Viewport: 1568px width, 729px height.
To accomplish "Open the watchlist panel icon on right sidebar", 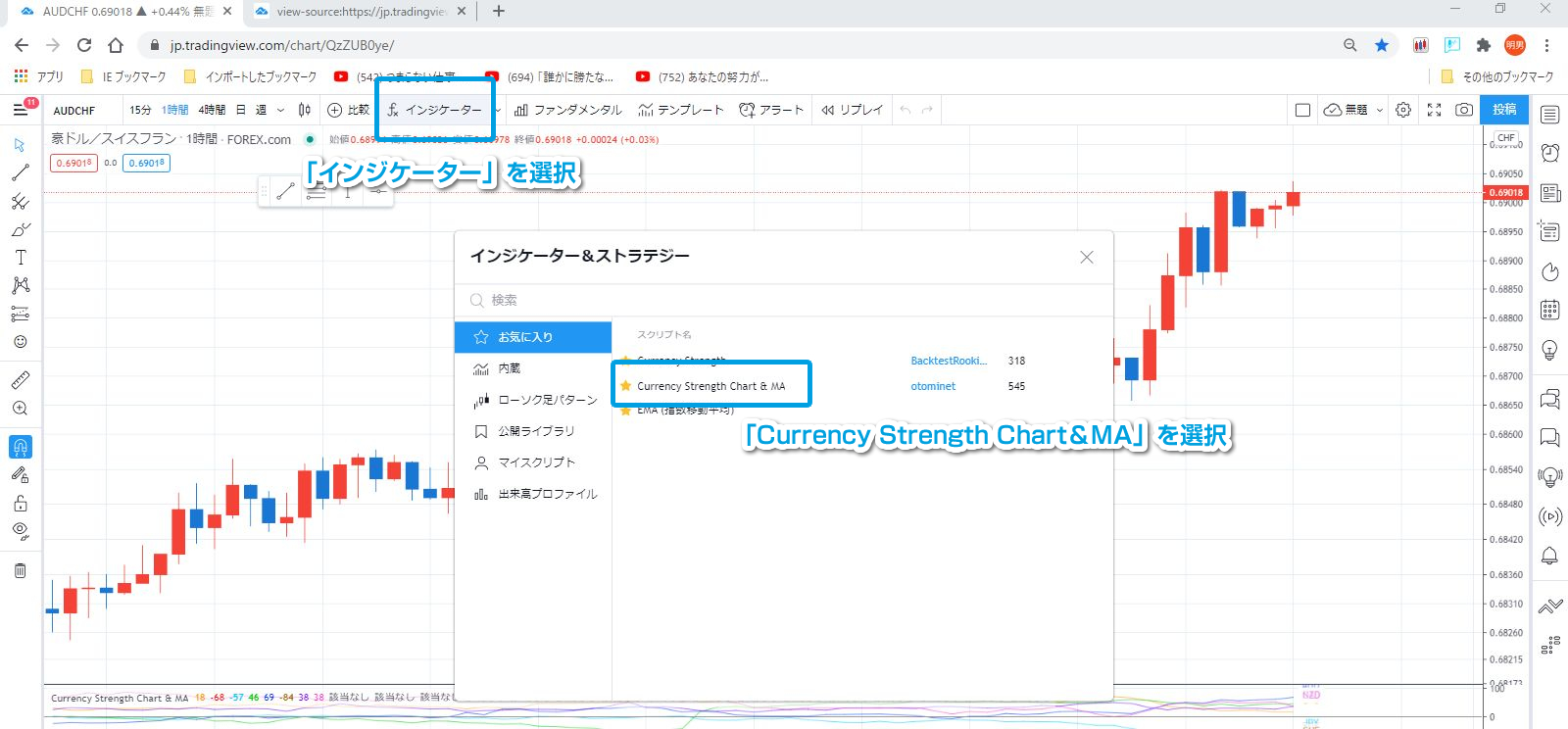I will tap(1549, 115).
